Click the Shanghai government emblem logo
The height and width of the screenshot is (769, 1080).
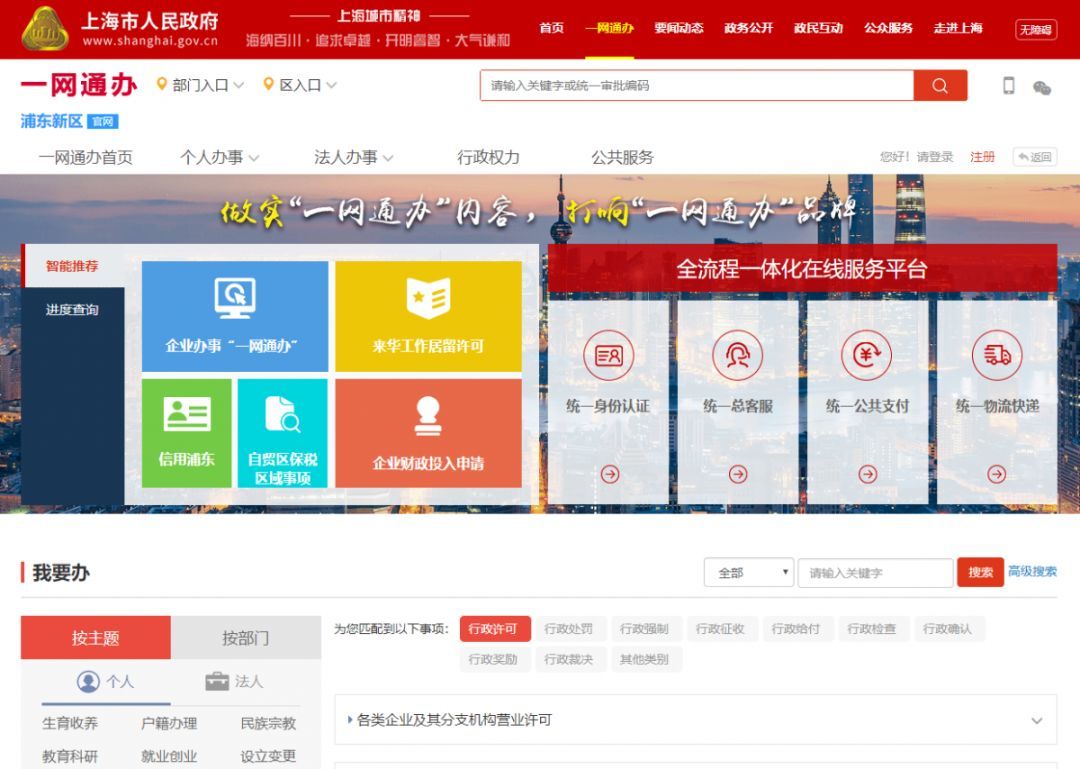click(x=45, y=29)
